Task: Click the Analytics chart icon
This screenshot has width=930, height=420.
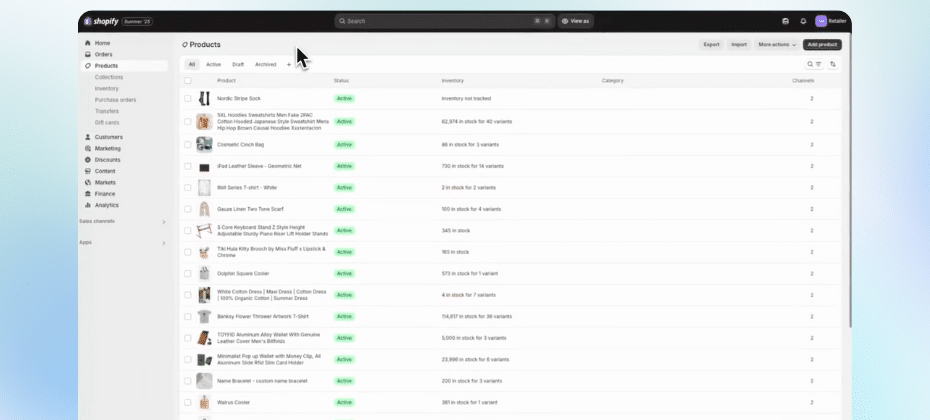Action: [x=88, y=205]
